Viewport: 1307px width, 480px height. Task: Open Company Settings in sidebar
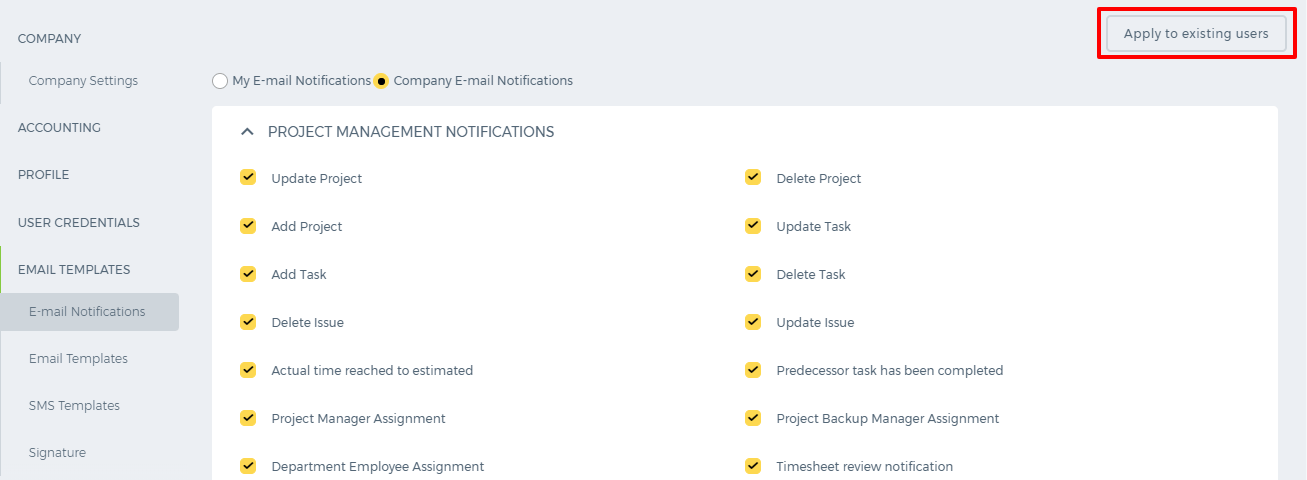pyautogui.click(x=83, y=80)
